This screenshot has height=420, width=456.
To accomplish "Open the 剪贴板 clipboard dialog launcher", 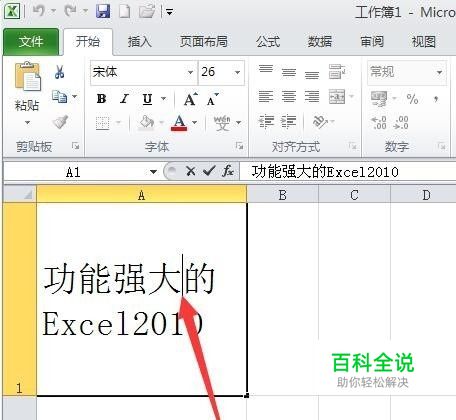I will [x=75, y=146].
